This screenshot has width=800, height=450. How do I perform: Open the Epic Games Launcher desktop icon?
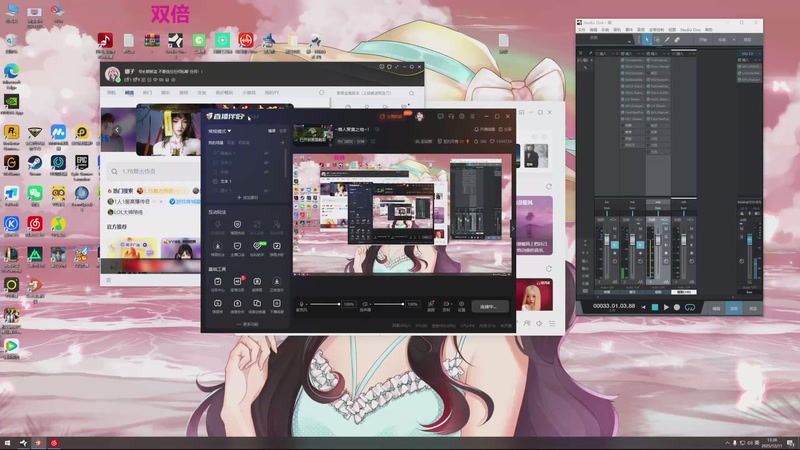coord(82,167)
